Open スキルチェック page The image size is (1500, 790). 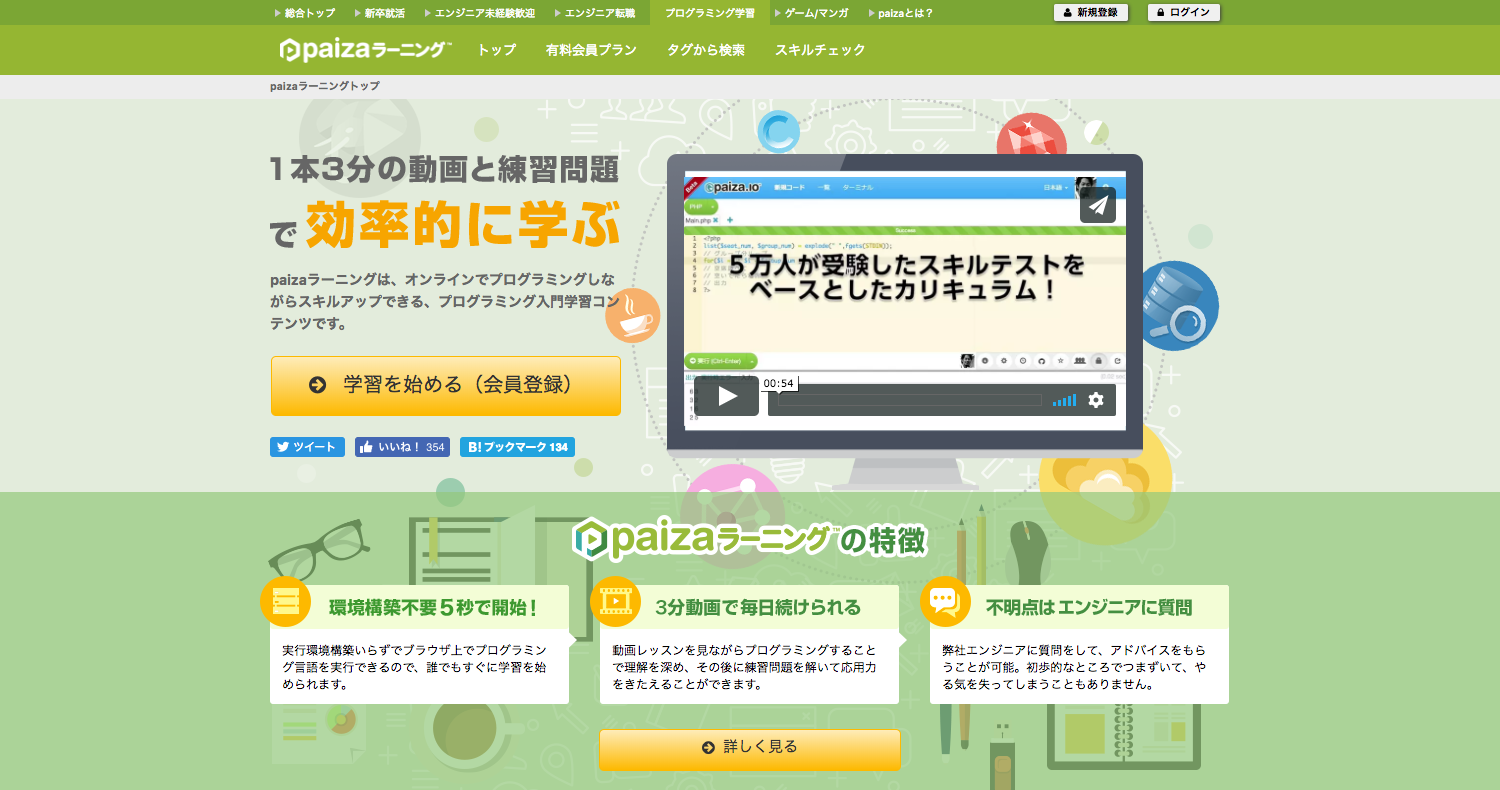tap(820, 49)
